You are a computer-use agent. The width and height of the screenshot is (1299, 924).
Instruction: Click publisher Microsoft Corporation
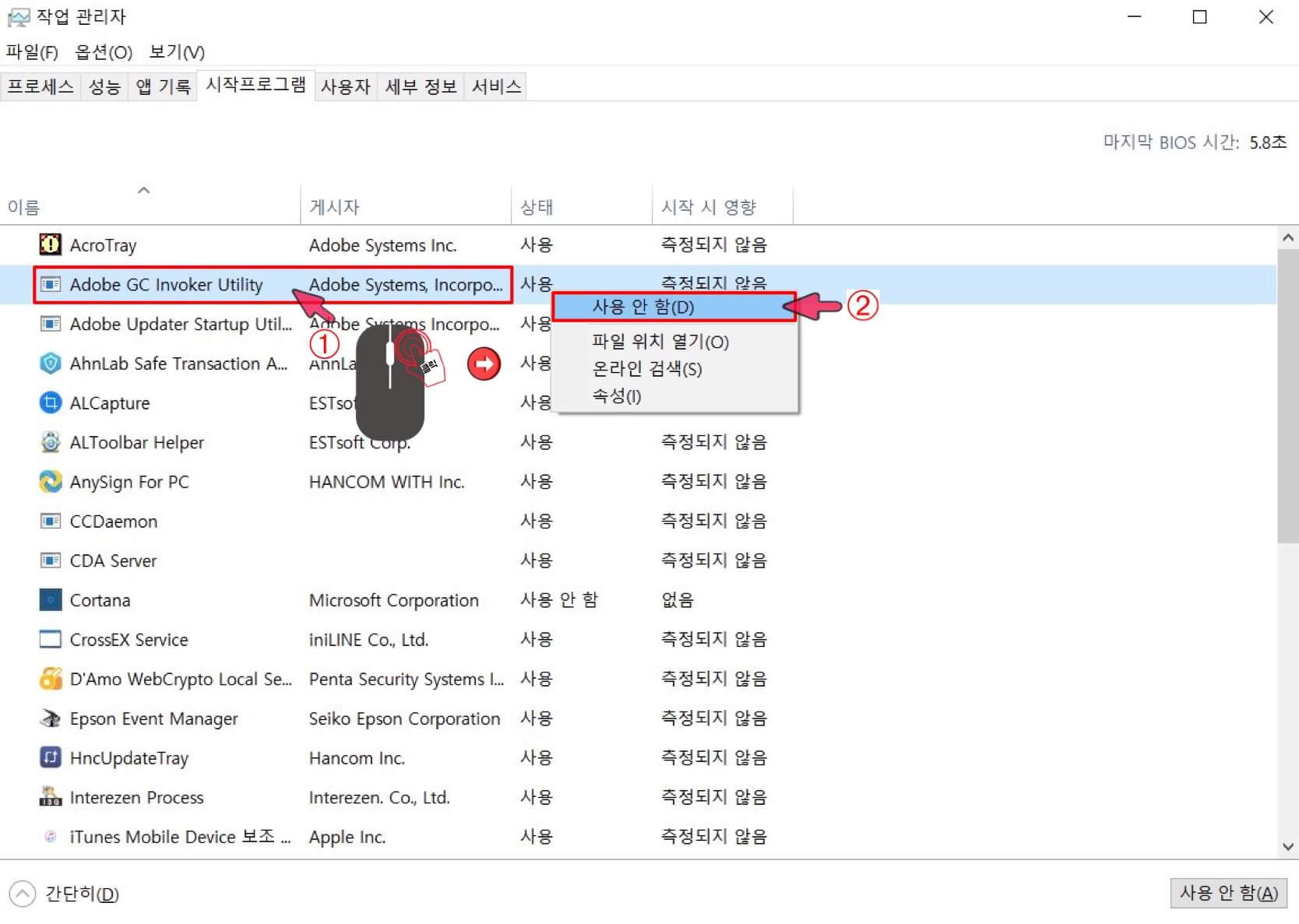point(393,600)
